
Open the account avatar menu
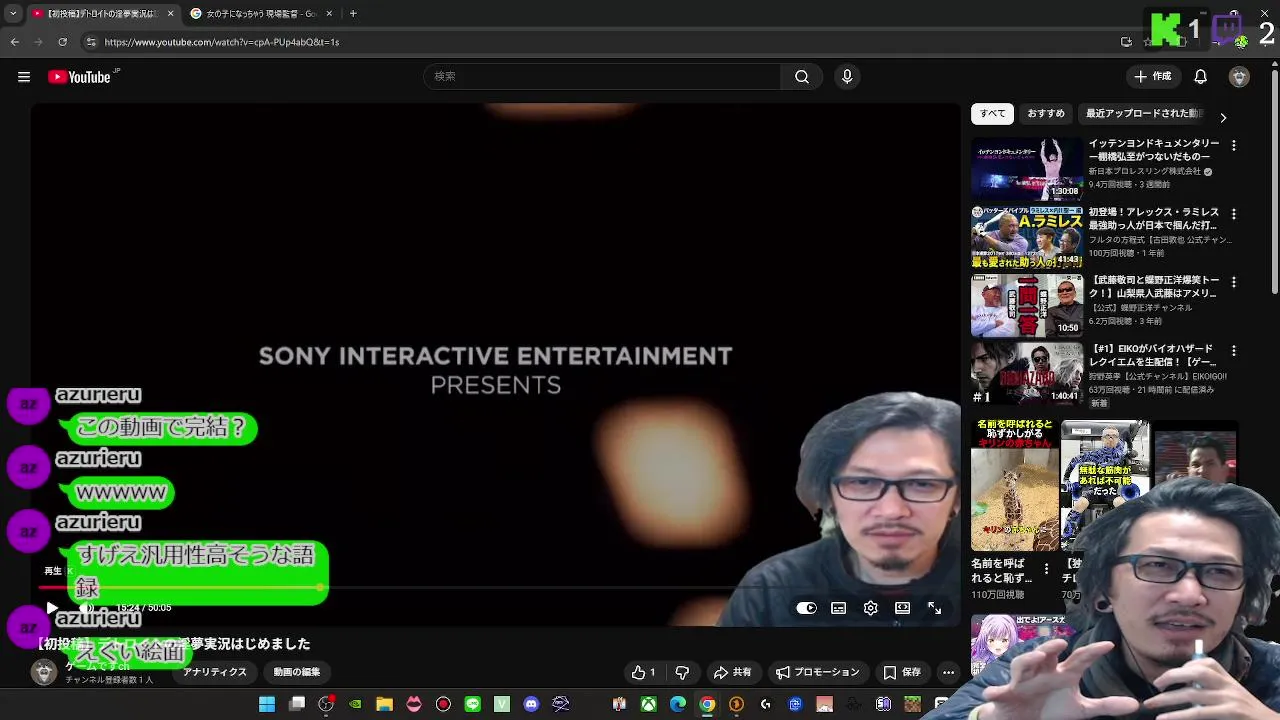coord(1239,77)
